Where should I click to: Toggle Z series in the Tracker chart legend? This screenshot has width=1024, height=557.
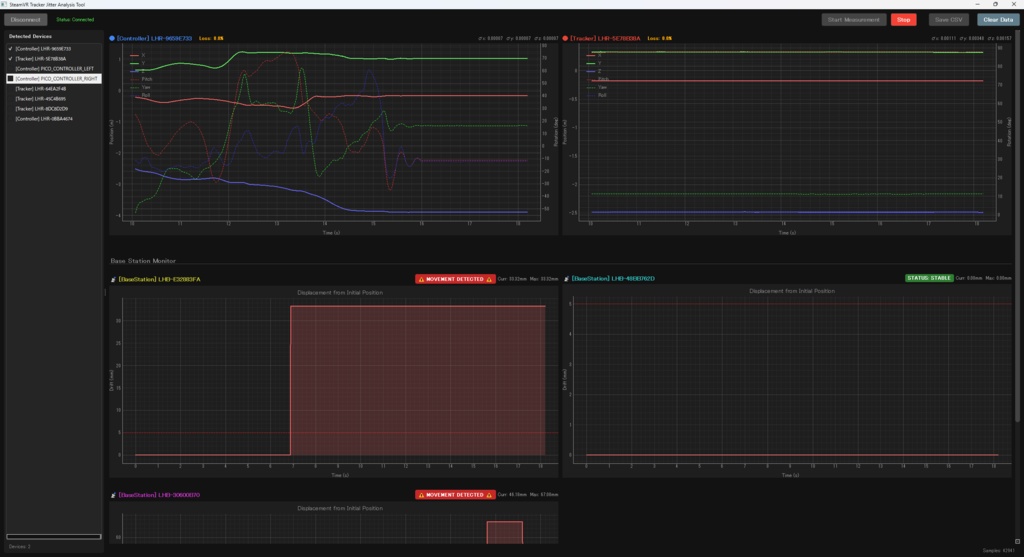point(594,71)
